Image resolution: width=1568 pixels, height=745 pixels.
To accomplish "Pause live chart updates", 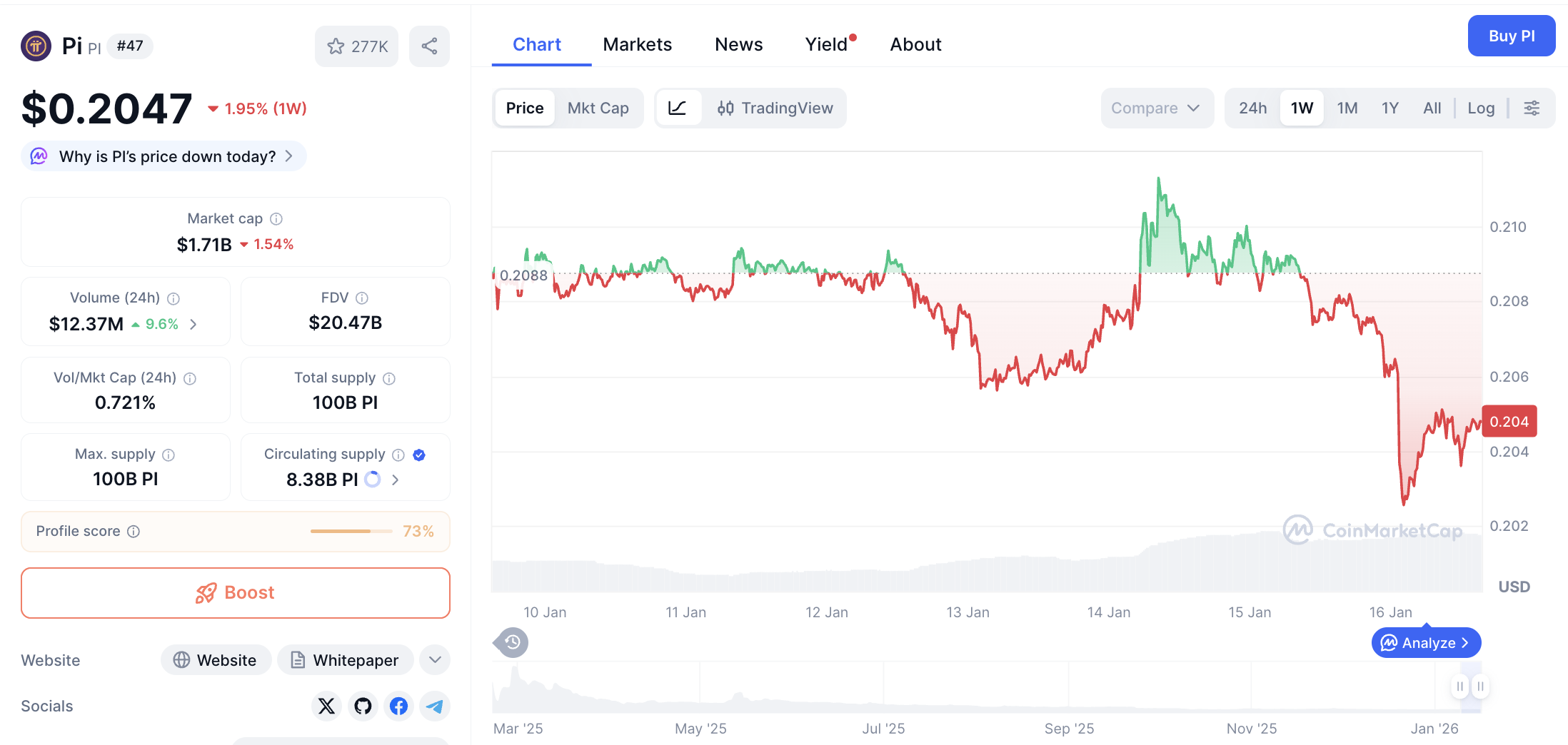I will [1459, 686].
